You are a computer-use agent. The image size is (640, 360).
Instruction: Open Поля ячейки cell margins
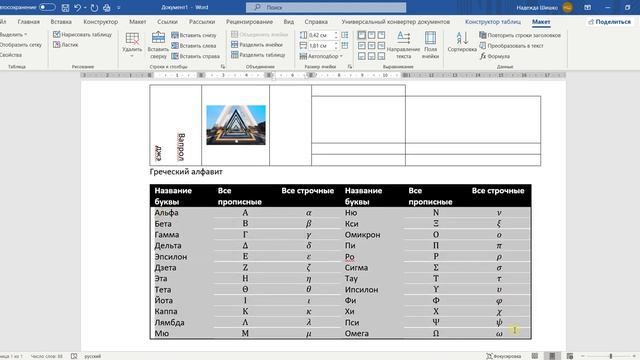click(430, 45)
